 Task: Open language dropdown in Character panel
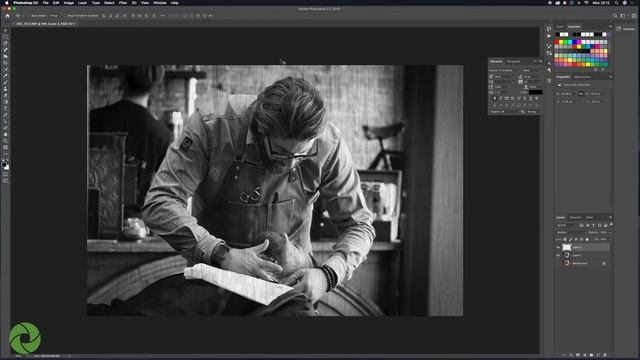504,111
